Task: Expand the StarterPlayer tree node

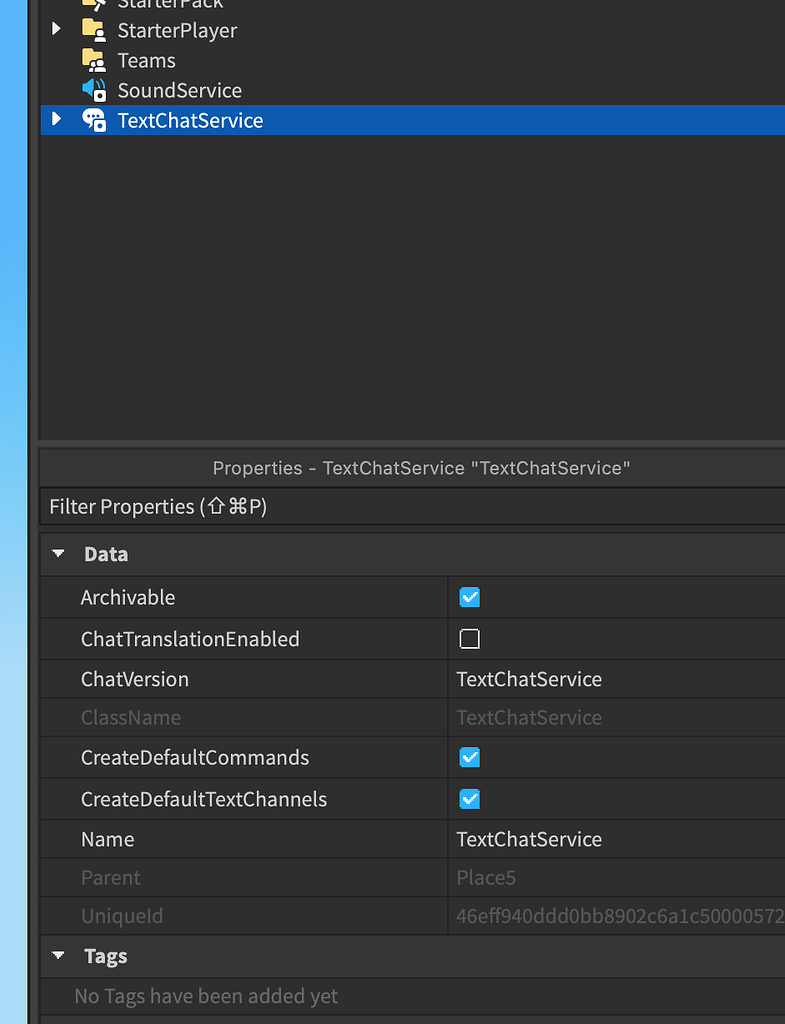Action: (x=56, y=29)
